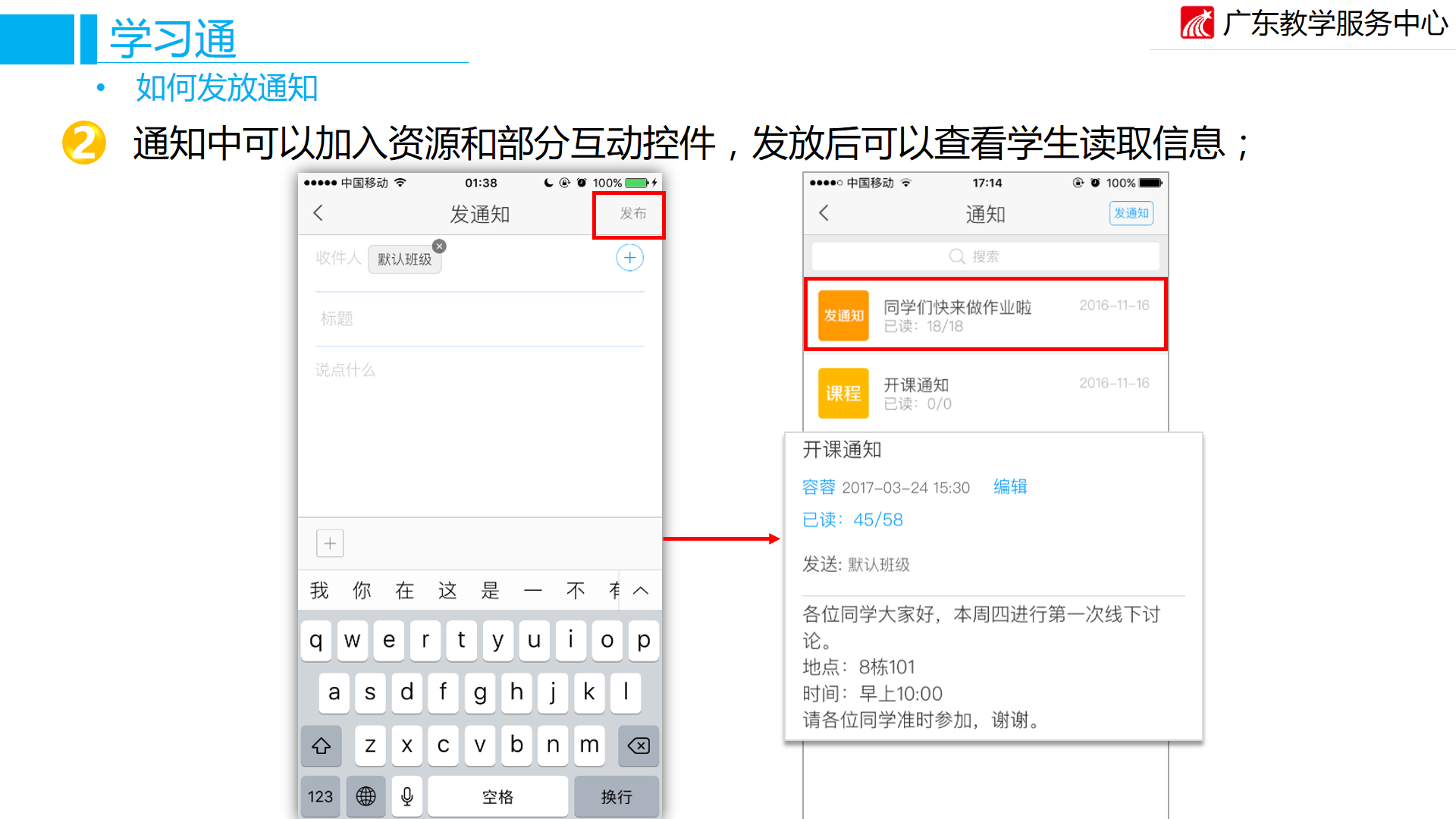Click the blue 发通知 button
The image size is (1456, 819).
tap(1131, 213)
